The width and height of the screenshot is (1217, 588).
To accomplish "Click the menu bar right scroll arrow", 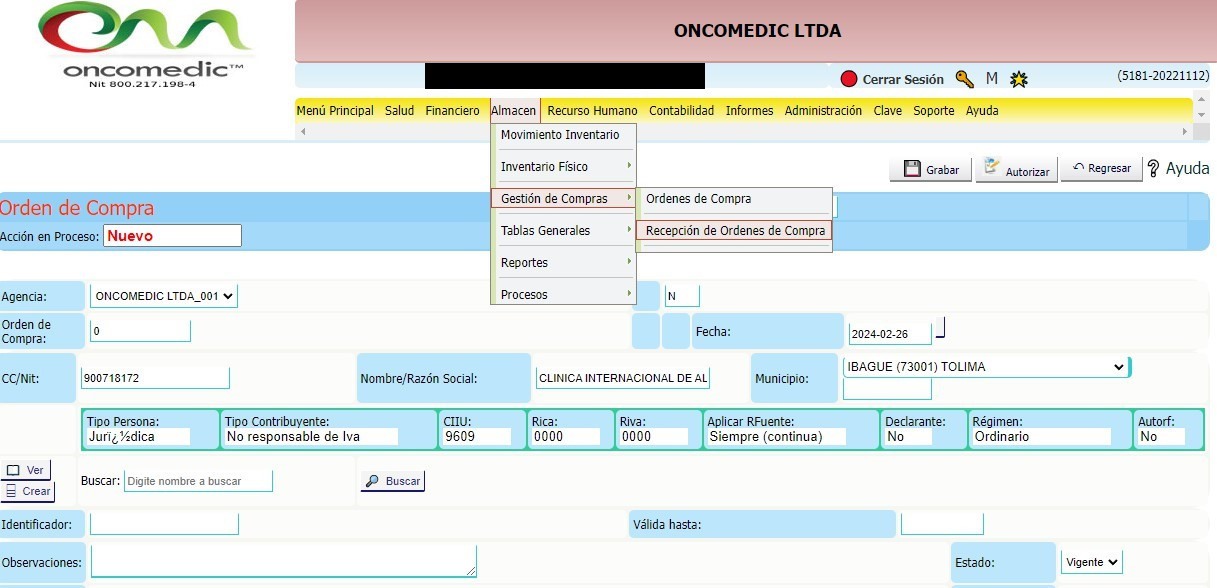I will (1186, 131).
